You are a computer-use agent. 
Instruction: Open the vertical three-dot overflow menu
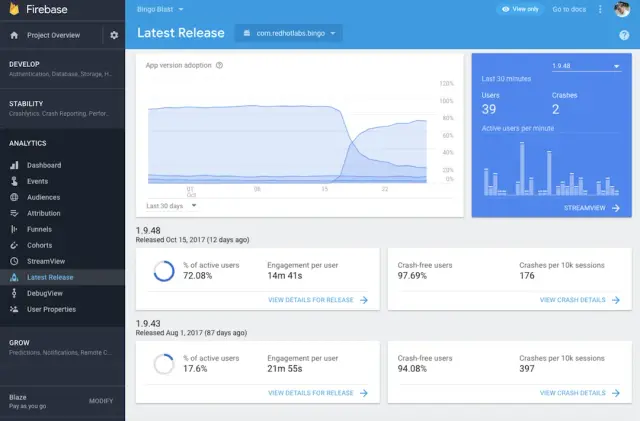tap(600, 9)
